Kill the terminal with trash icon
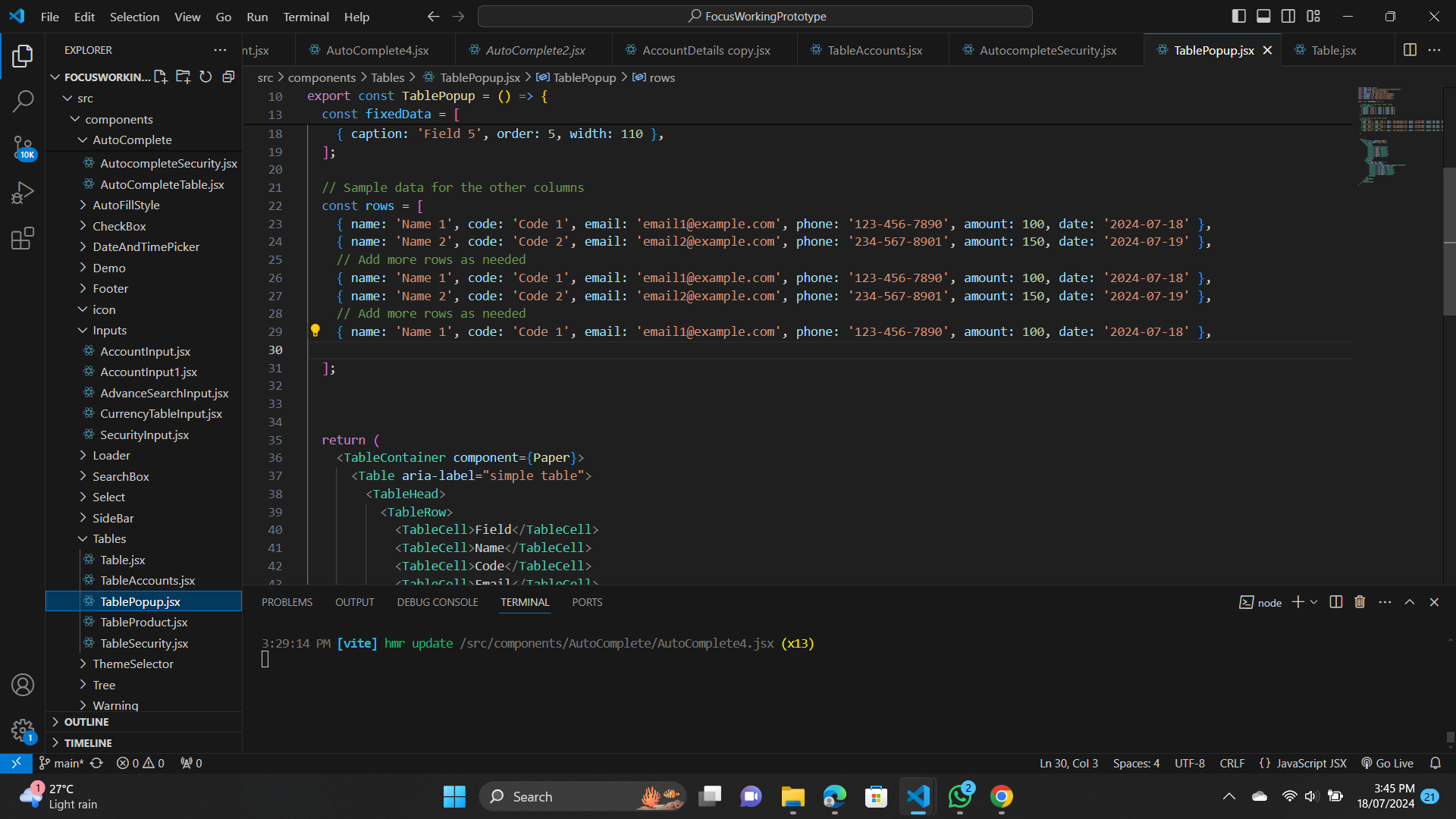1456x819 pixels. pyautogui.click(x=1360, y=602)
